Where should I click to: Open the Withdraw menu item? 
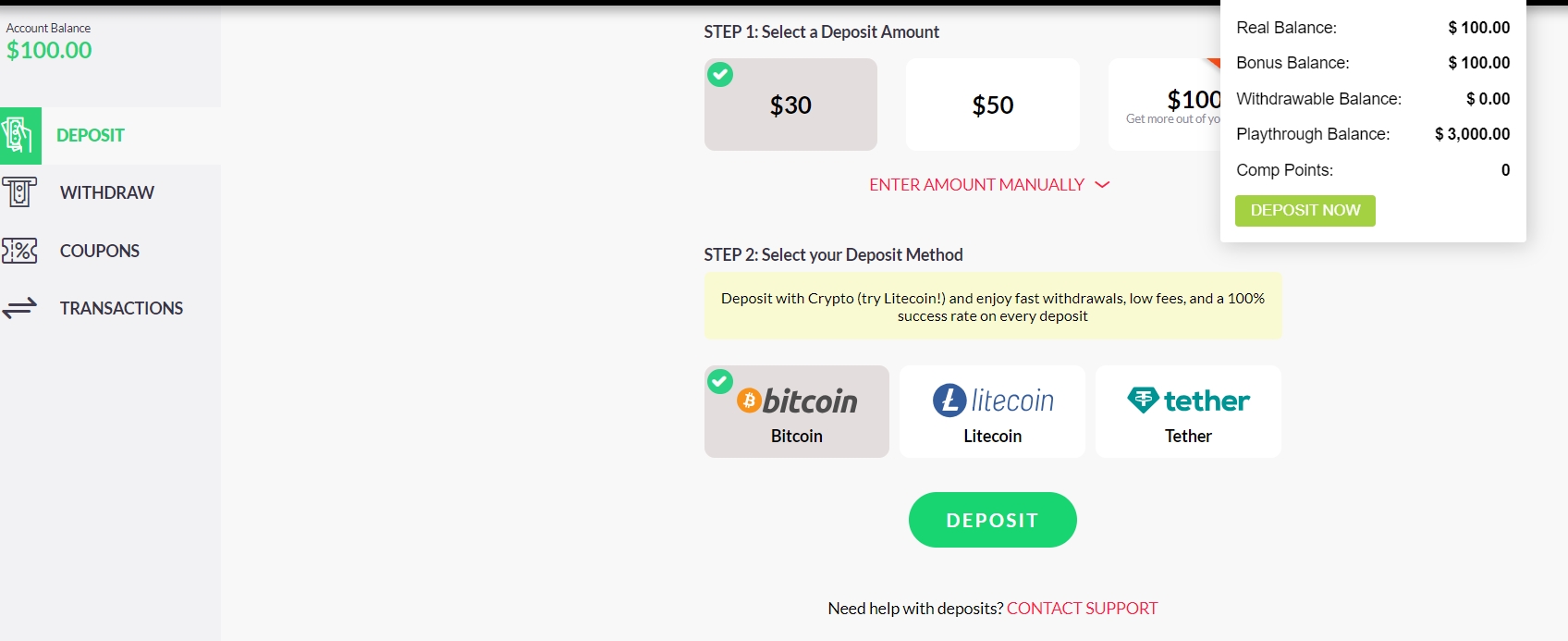(x=107, y=192)
